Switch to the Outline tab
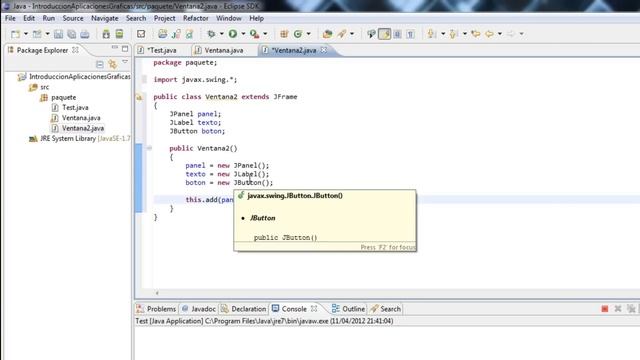The height and width of the screenshot is (360, 640). [x=349, y=309]
